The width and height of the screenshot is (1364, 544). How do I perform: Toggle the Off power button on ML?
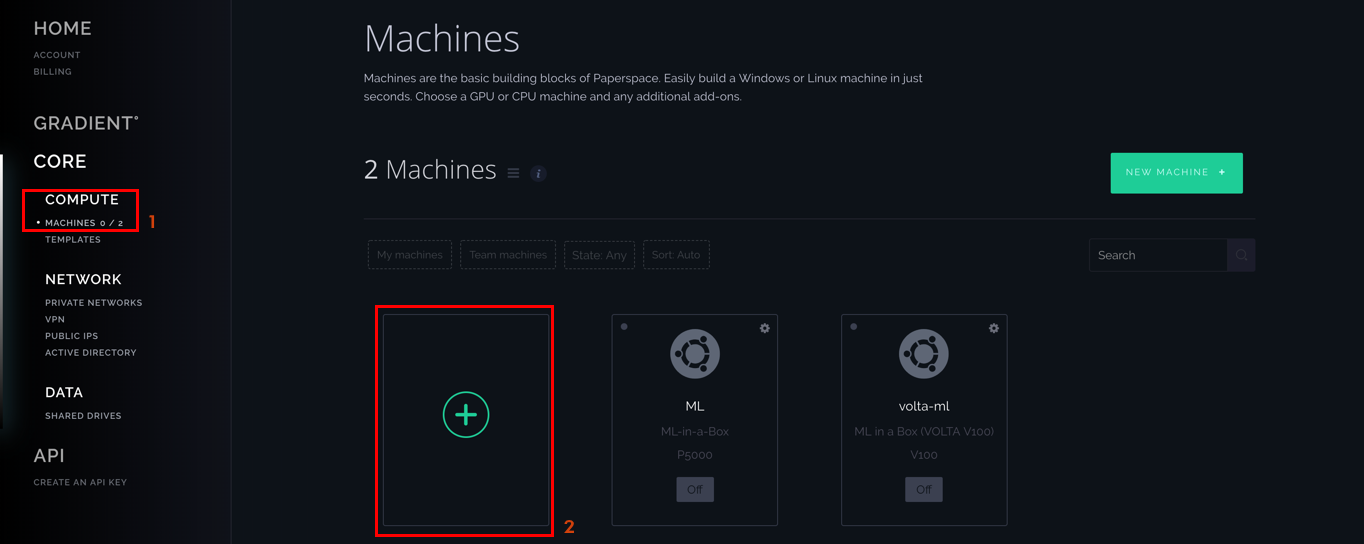[695, 489]
